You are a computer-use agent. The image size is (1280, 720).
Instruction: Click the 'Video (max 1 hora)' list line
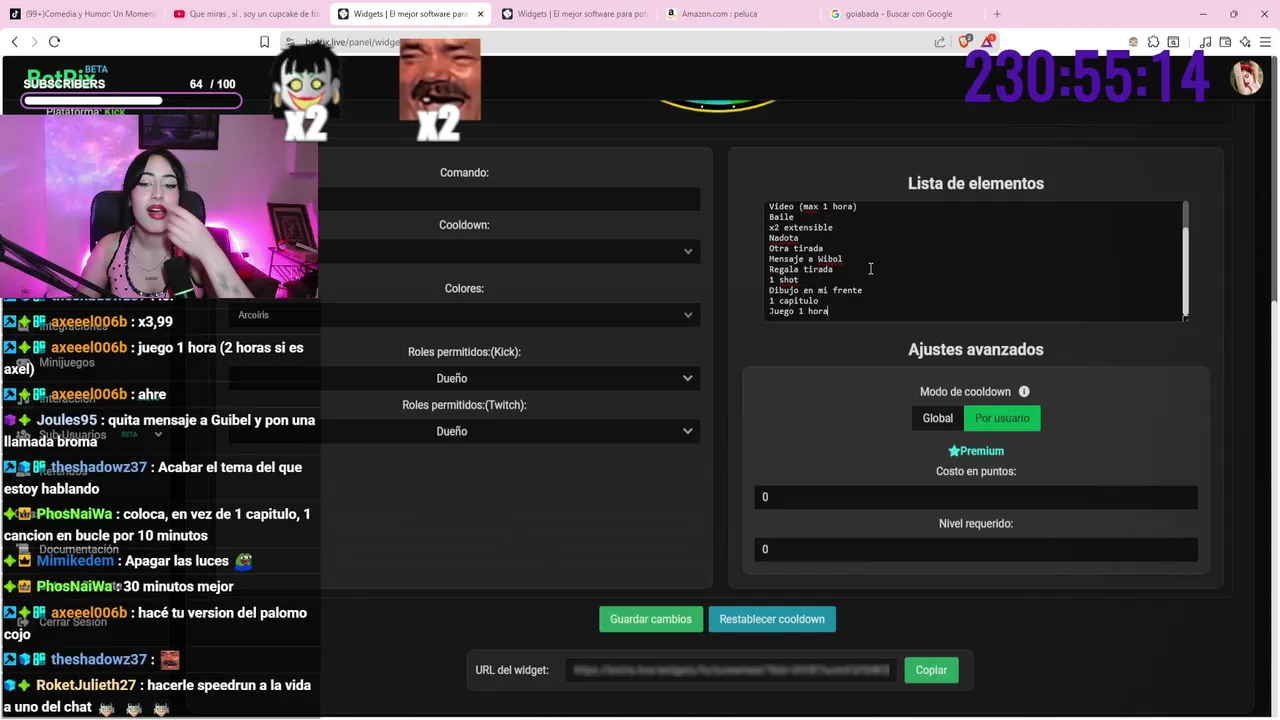(812, 207)
